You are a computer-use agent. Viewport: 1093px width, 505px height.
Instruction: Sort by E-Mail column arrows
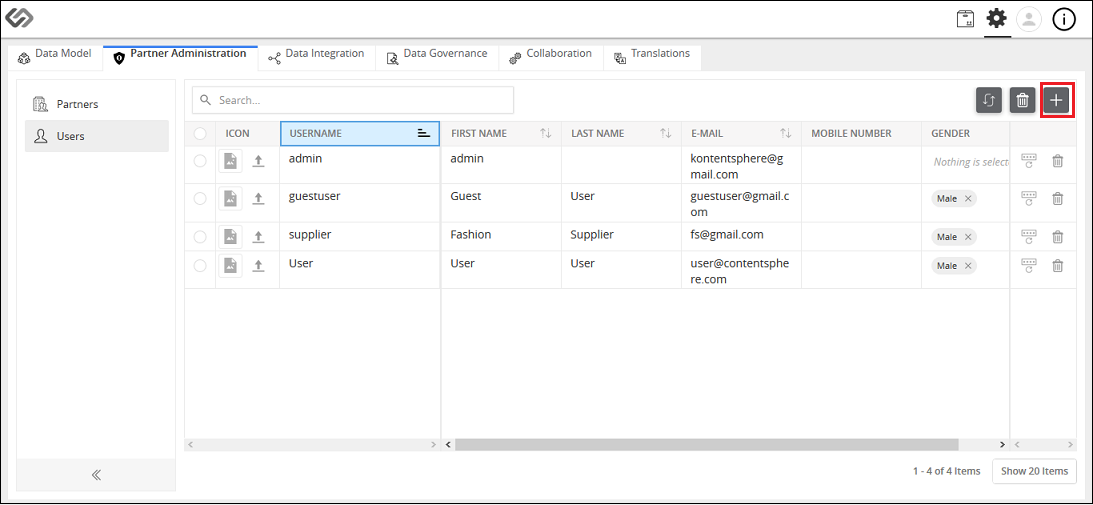[x=786, y=133]
